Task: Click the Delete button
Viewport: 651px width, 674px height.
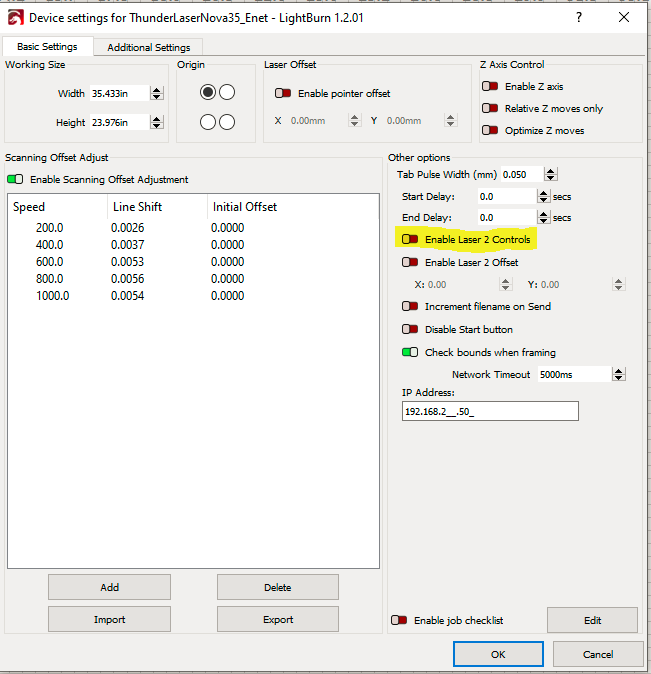Action: pyautogui.click(x=278, y=587)
